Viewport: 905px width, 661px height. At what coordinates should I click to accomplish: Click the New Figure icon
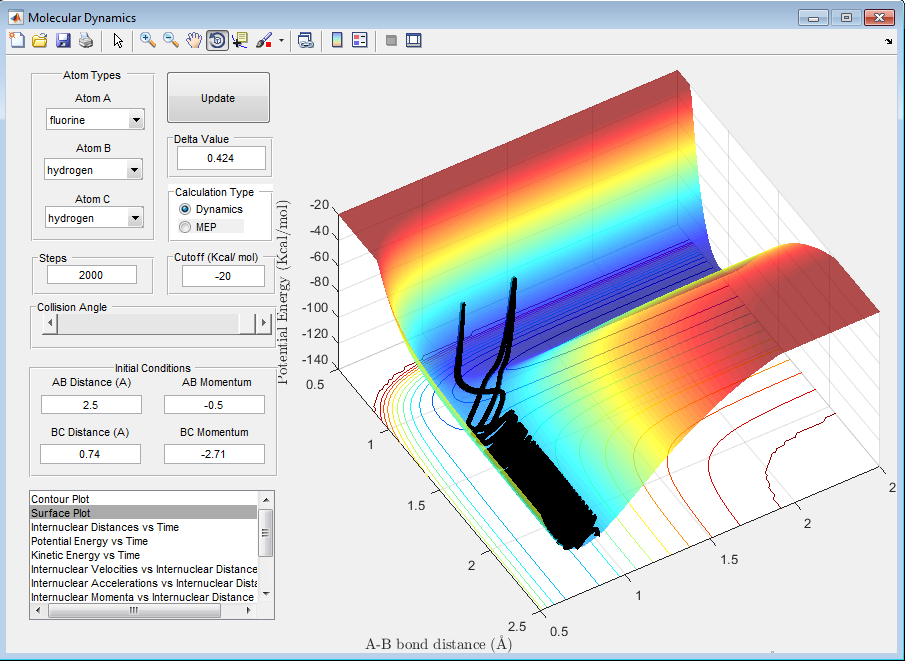17,40
